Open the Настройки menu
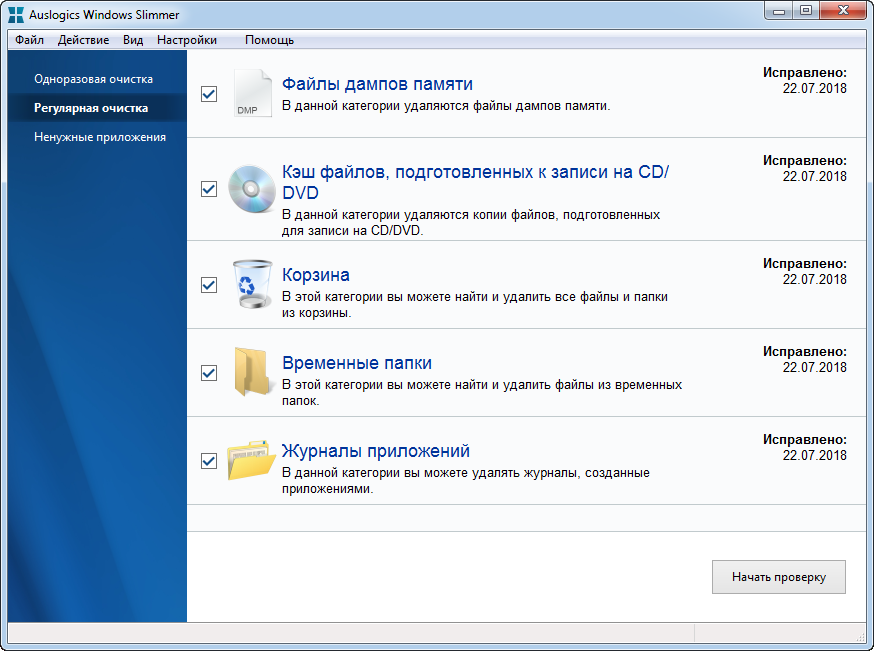The image size is (874, 651). click(187, 40)
